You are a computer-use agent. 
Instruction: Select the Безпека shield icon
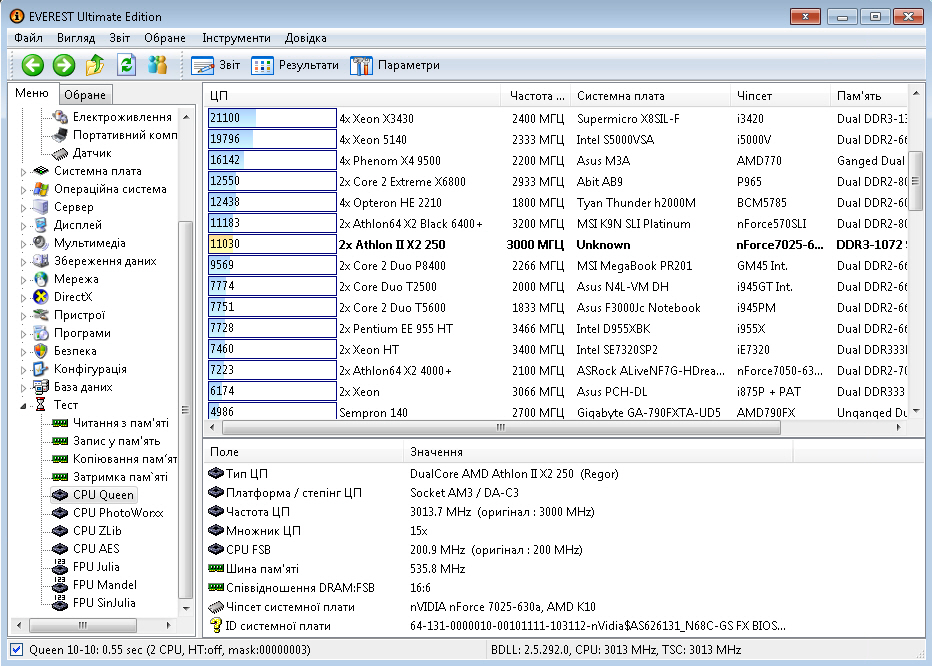pos(40,351)
